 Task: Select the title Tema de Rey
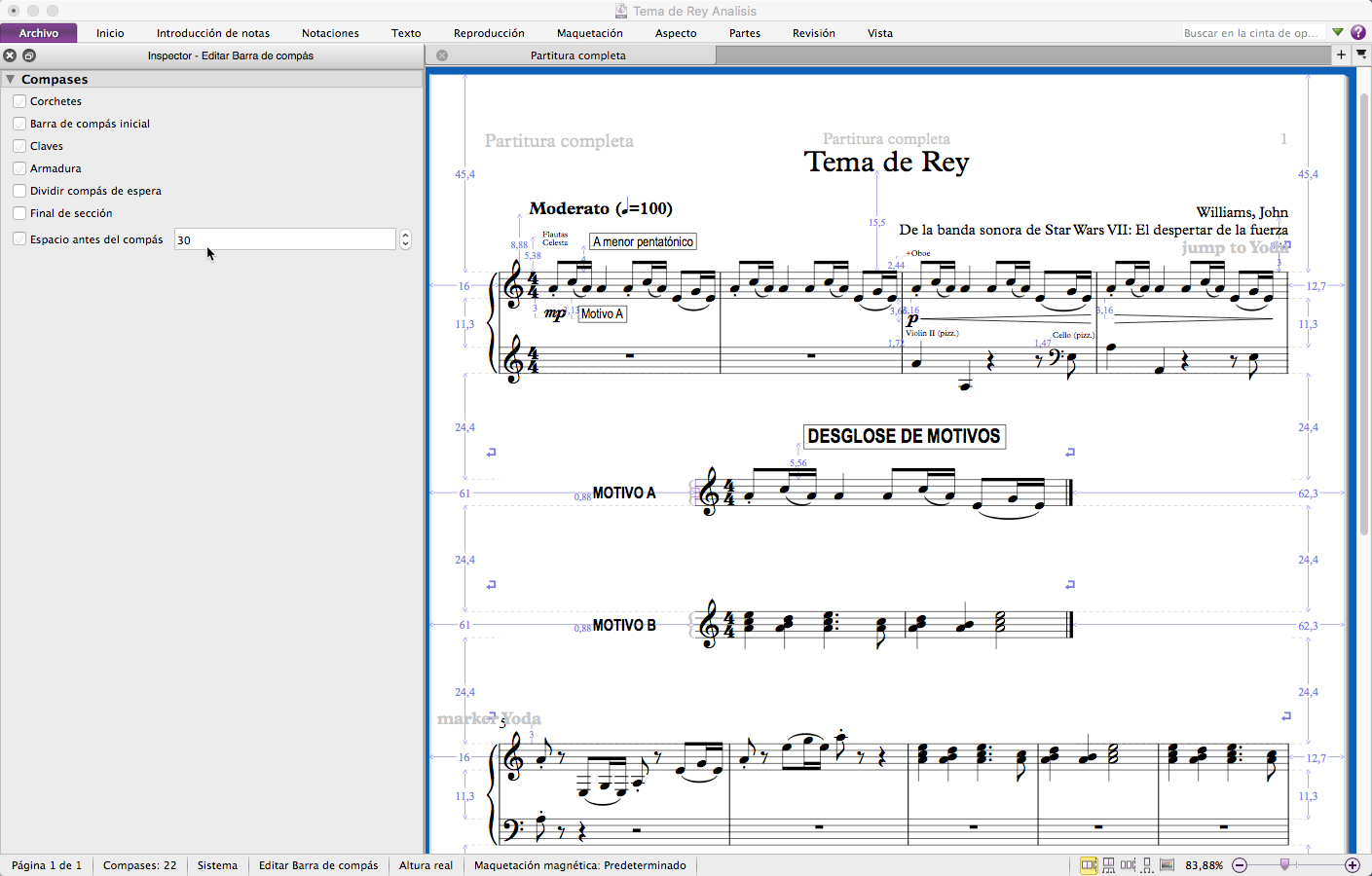(886, 162)
